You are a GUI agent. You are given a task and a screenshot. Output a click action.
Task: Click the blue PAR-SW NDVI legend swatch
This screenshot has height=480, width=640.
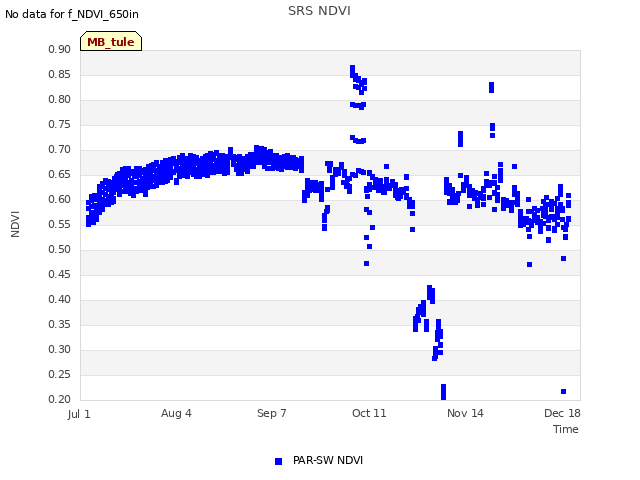point(278,461)
